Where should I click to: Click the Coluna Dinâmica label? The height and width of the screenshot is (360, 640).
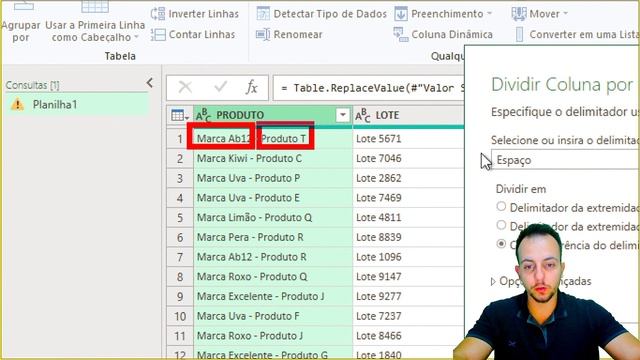tap(452, 35)
